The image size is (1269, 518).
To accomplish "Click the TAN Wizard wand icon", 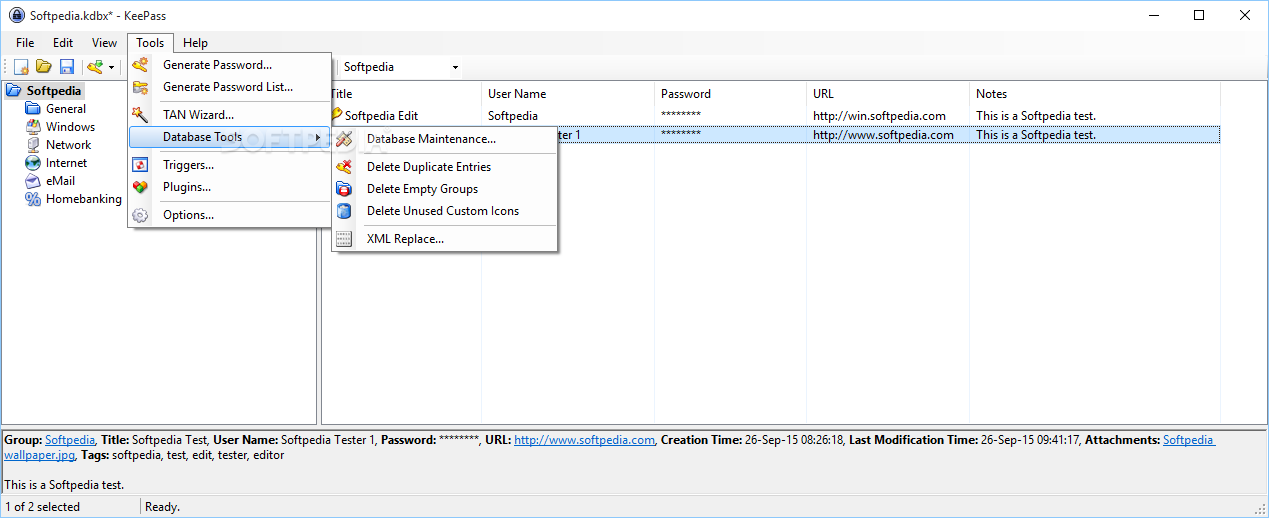I will [x=141, y=115].
